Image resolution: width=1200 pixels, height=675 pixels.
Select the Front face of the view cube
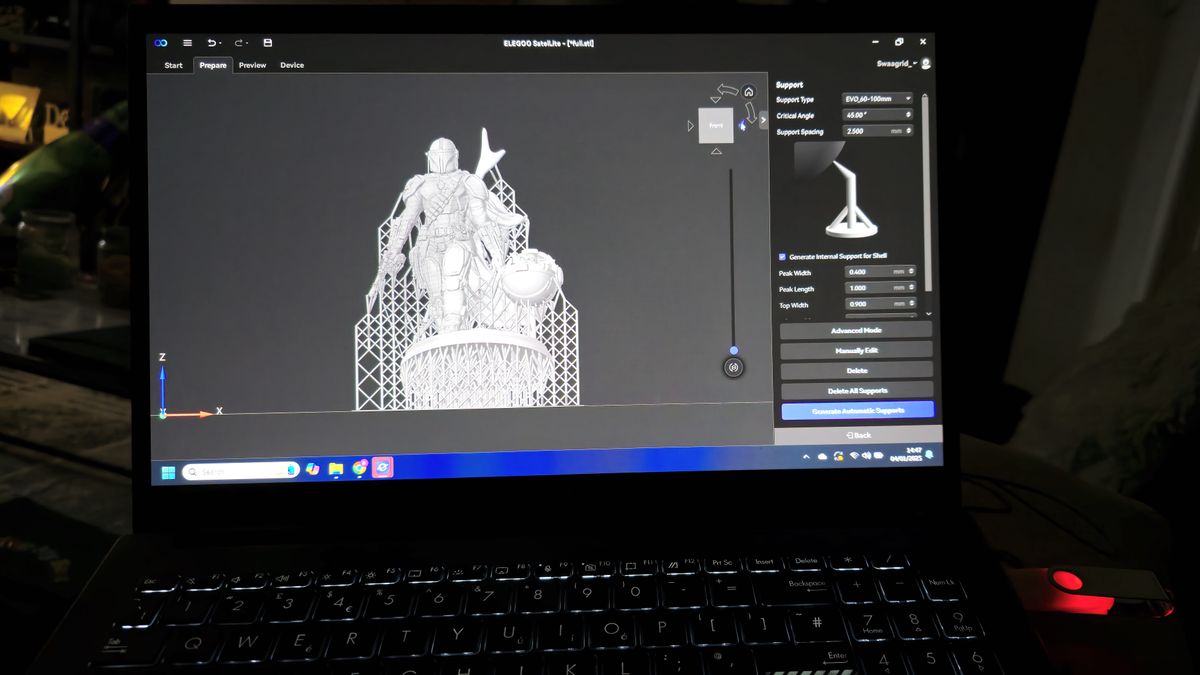pyautogui.click(x=716, y=125)
